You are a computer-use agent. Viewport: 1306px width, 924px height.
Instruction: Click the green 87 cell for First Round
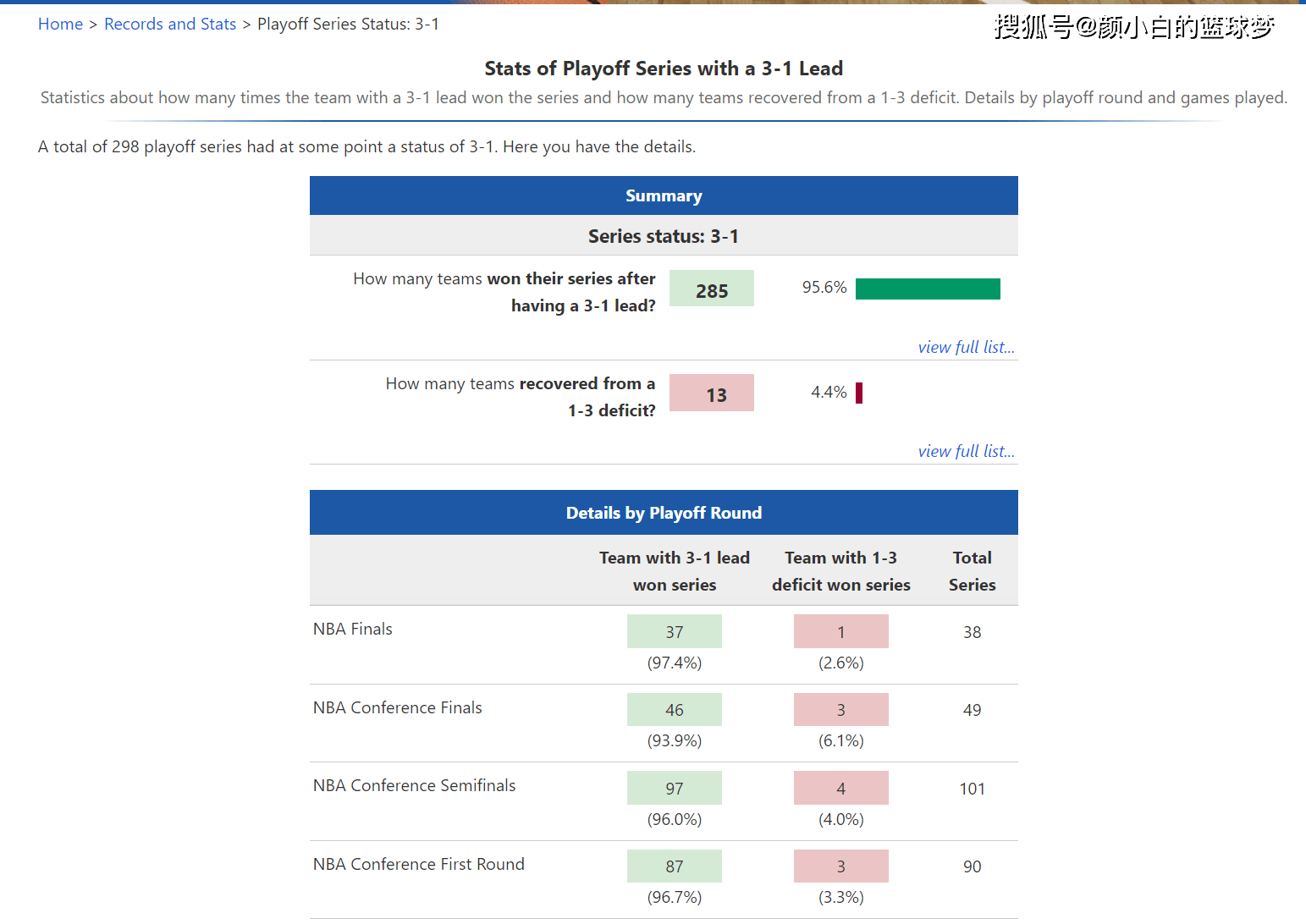tap(674, 866)
